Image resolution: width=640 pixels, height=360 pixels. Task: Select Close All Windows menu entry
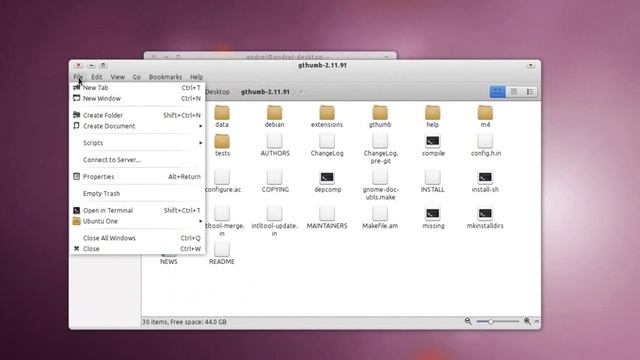[x=137, y=238]
